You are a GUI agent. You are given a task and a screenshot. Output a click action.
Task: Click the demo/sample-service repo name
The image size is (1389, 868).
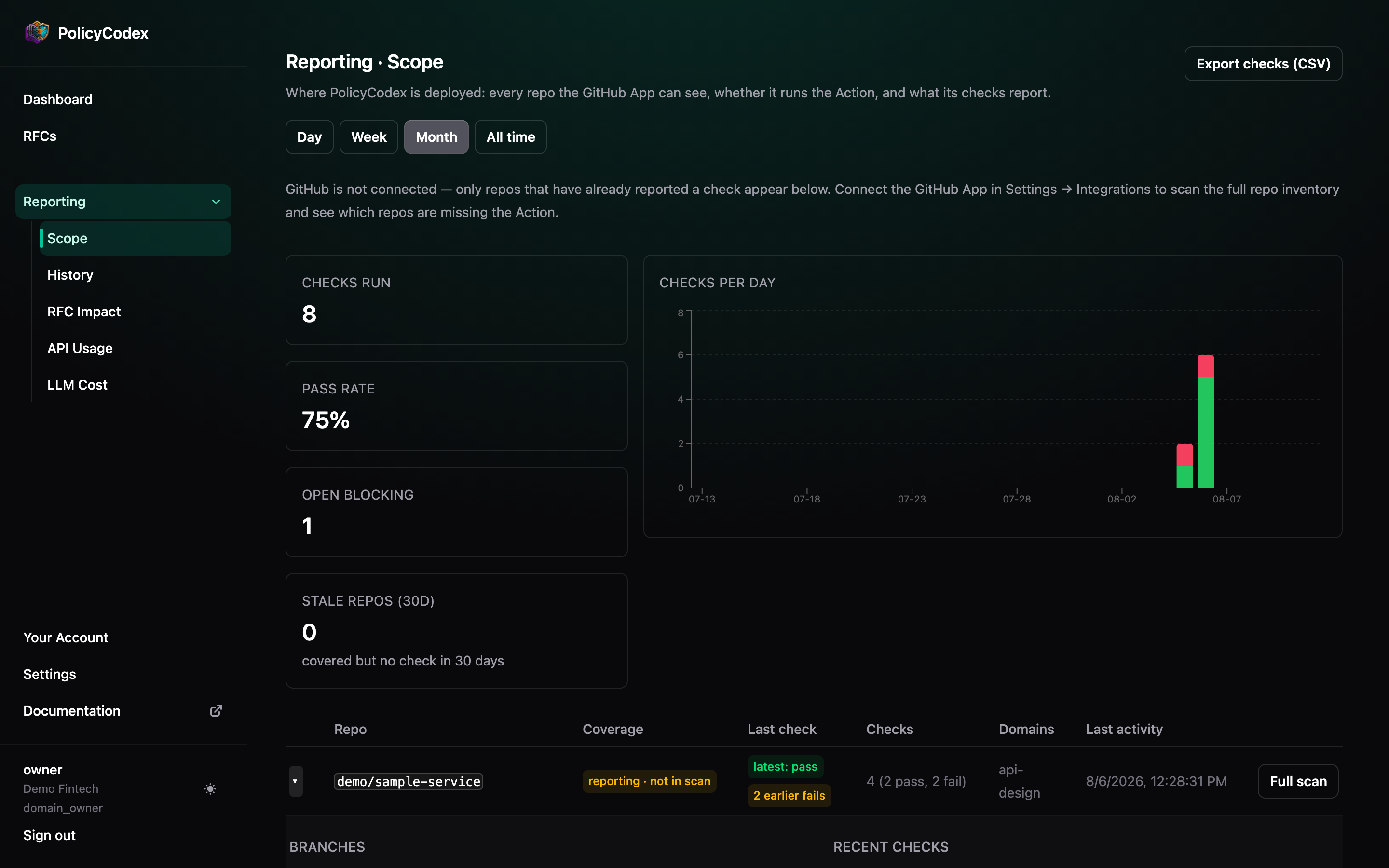click(409, 781)
